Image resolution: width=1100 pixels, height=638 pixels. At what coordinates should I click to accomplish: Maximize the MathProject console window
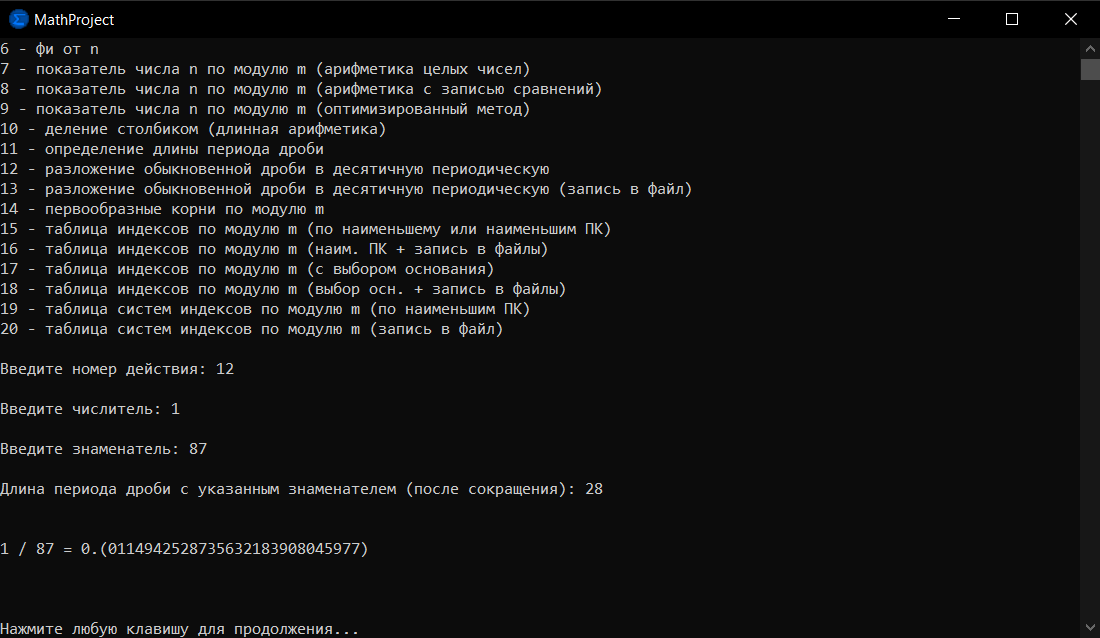click(1011, 19)
